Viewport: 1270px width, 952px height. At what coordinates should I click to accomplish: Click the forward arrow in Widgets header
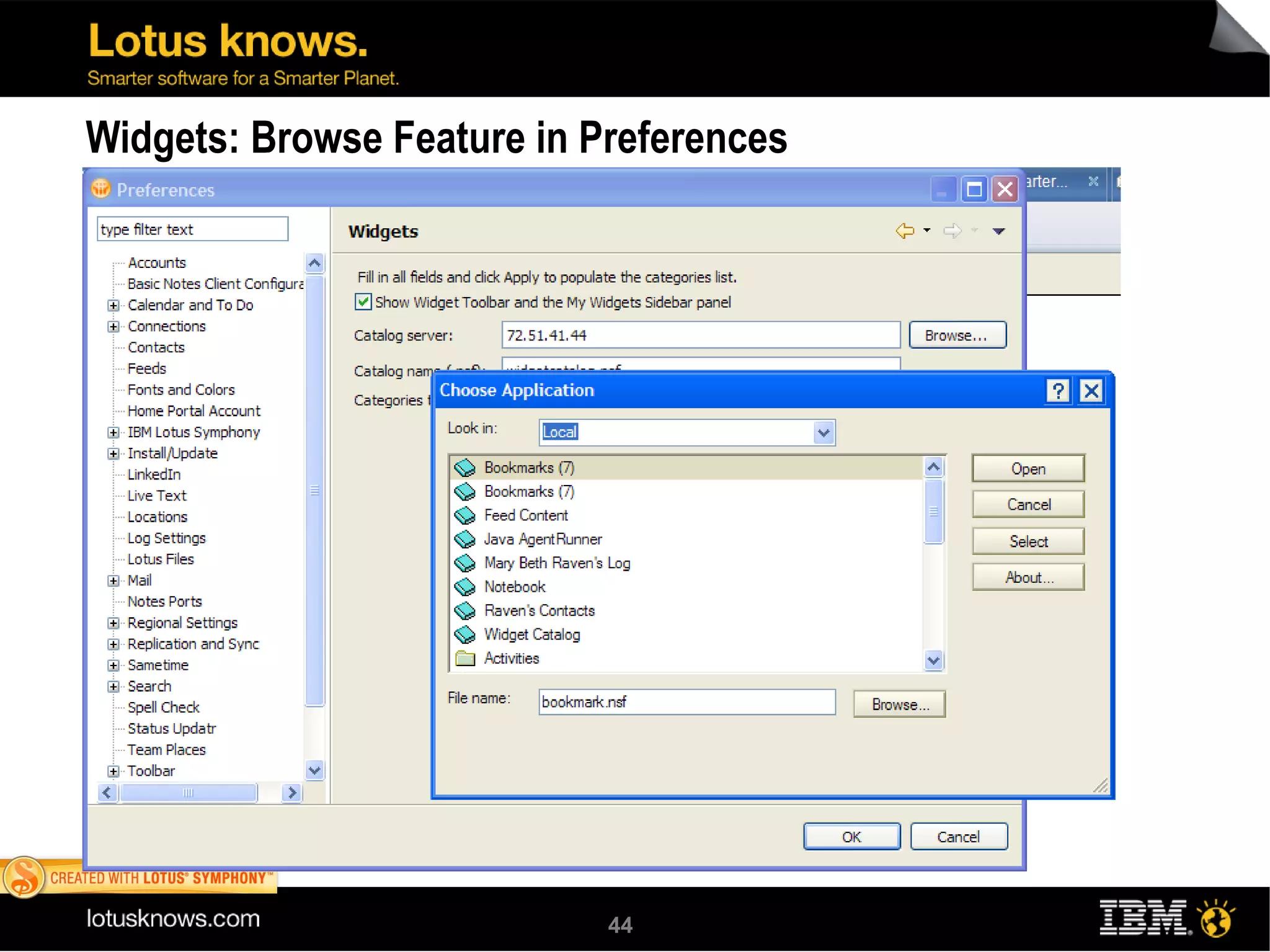[x=952, y=231]
